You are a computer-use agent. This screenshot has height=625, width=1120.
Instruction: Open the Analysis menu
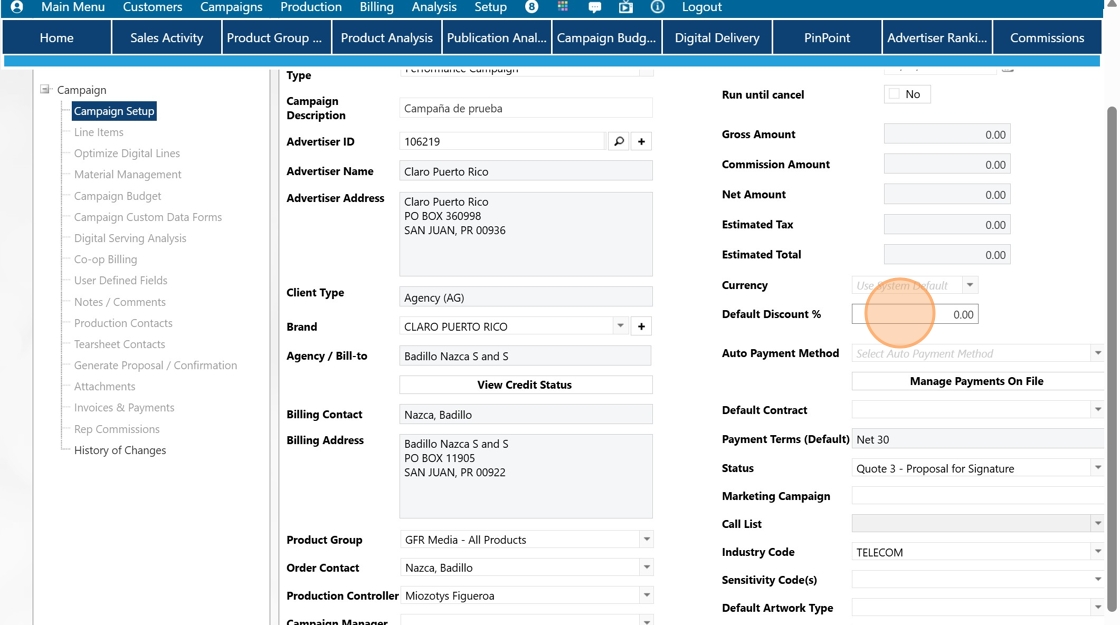(x=434, y=7)
